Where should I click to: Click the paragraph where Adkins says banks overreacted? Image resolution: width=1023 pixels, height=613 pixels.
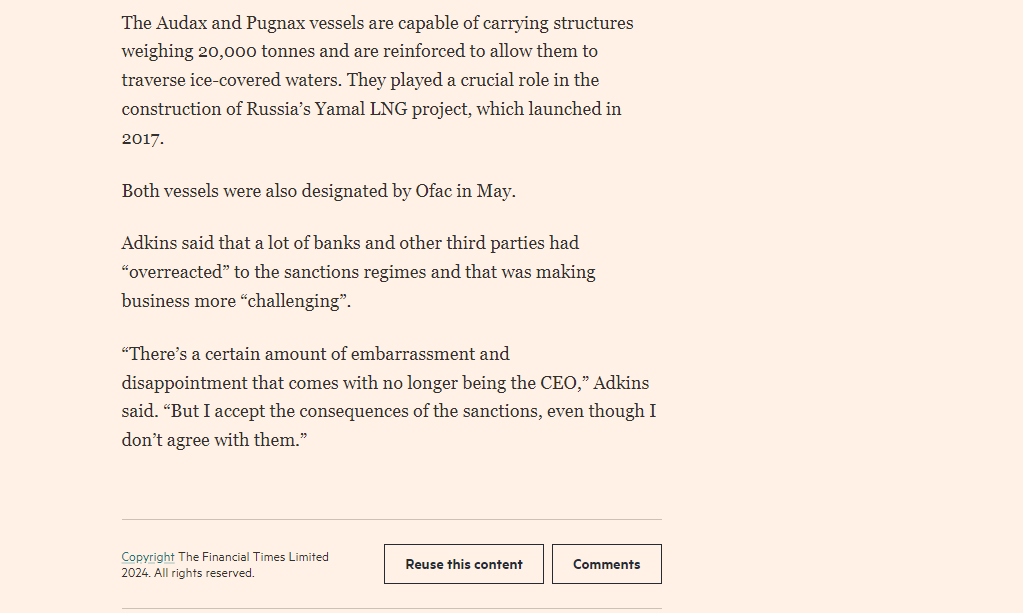(x=358, y=272)
